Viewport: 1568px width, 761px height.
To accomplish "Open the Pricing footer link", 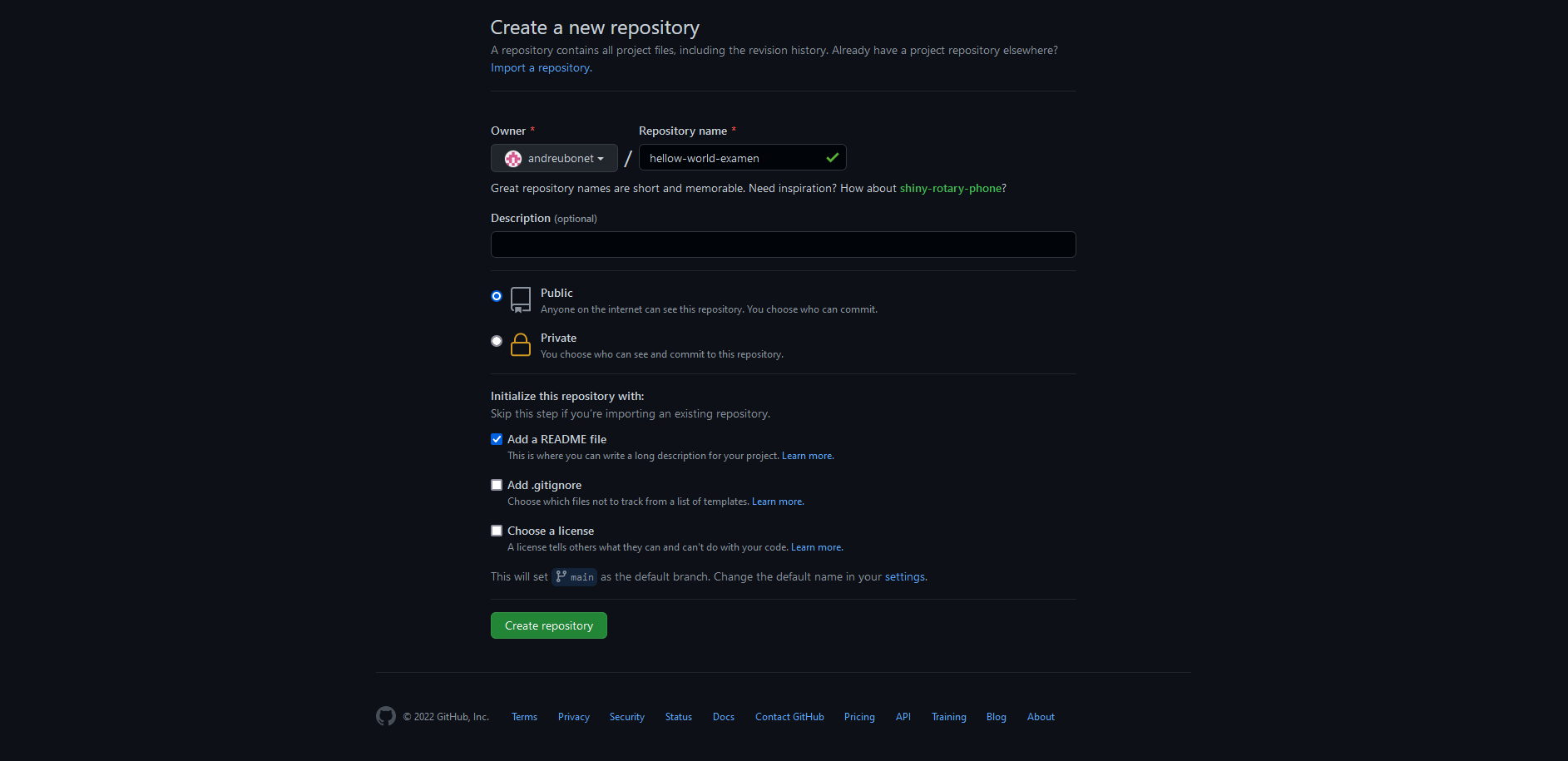I will [858, 716].
